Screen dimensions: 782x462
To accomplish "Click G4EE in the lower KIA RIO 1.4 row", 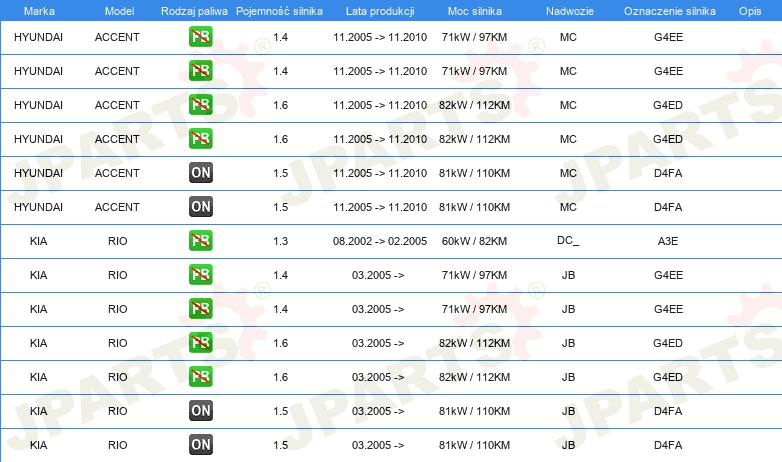I will tap(668, 309).
